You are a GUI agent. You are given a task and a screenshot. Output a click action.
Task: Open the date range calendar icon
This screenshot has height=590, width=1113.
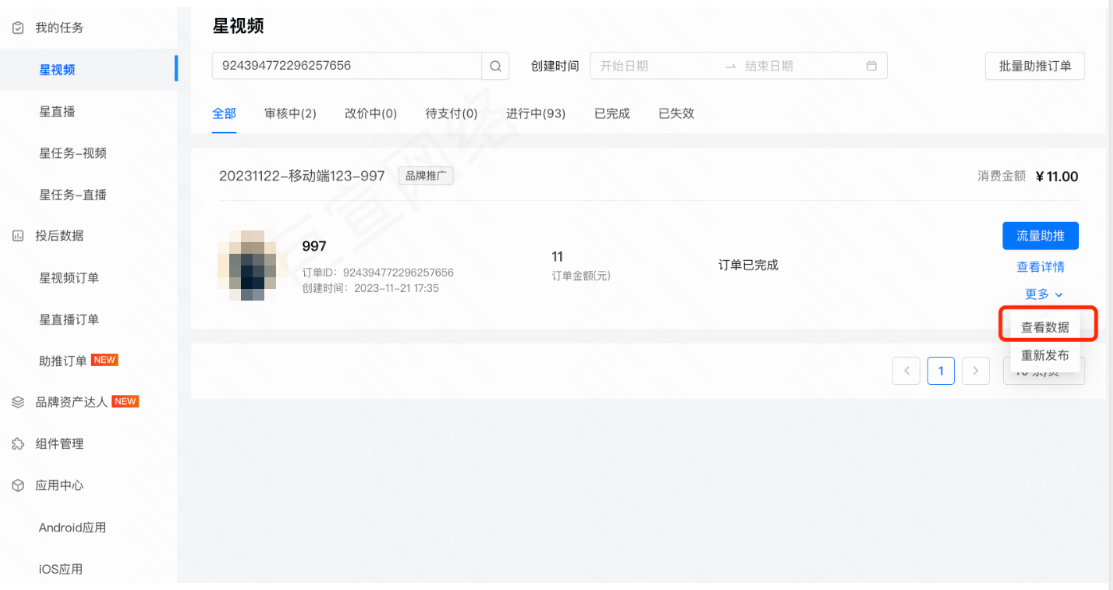(x=872, y=65)
